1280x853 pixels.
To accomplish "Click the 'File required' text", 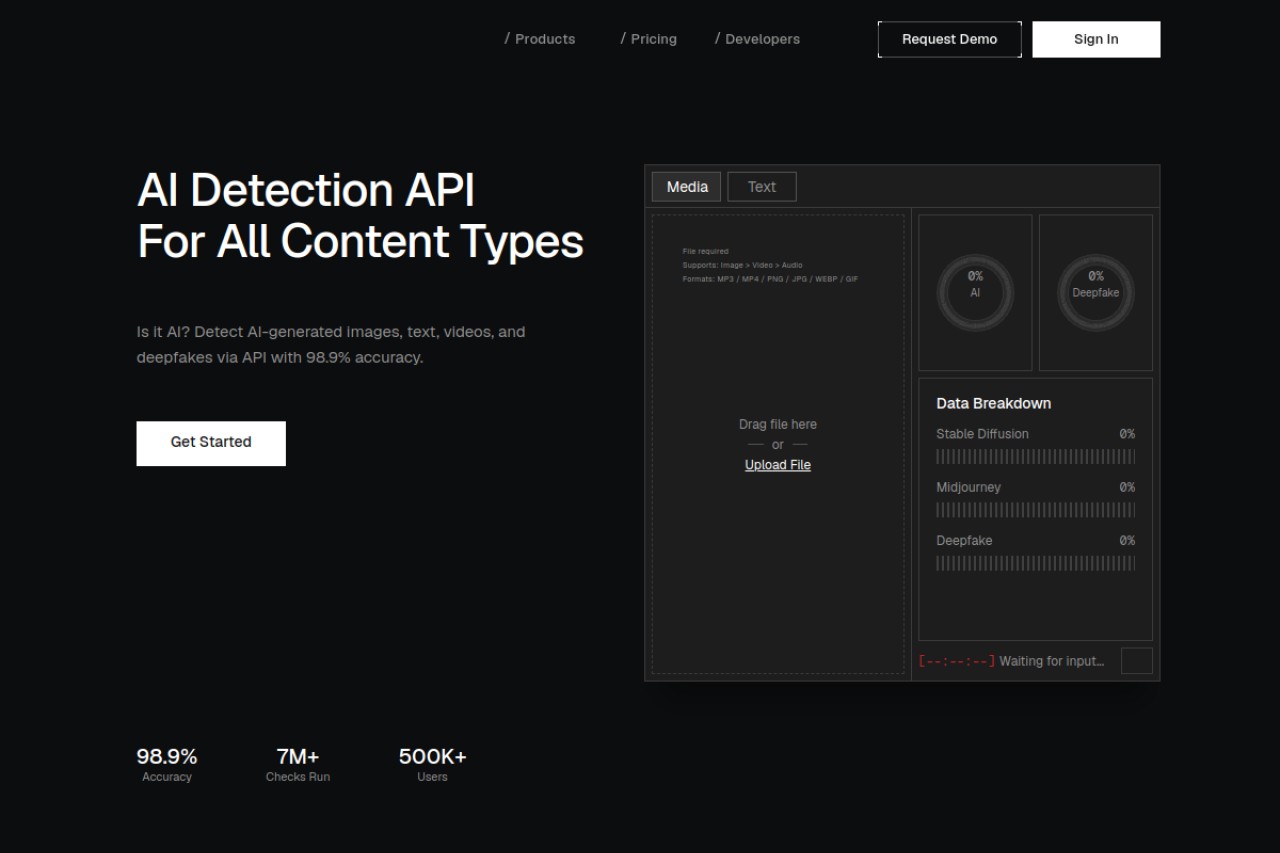I will tap(706, 251).
